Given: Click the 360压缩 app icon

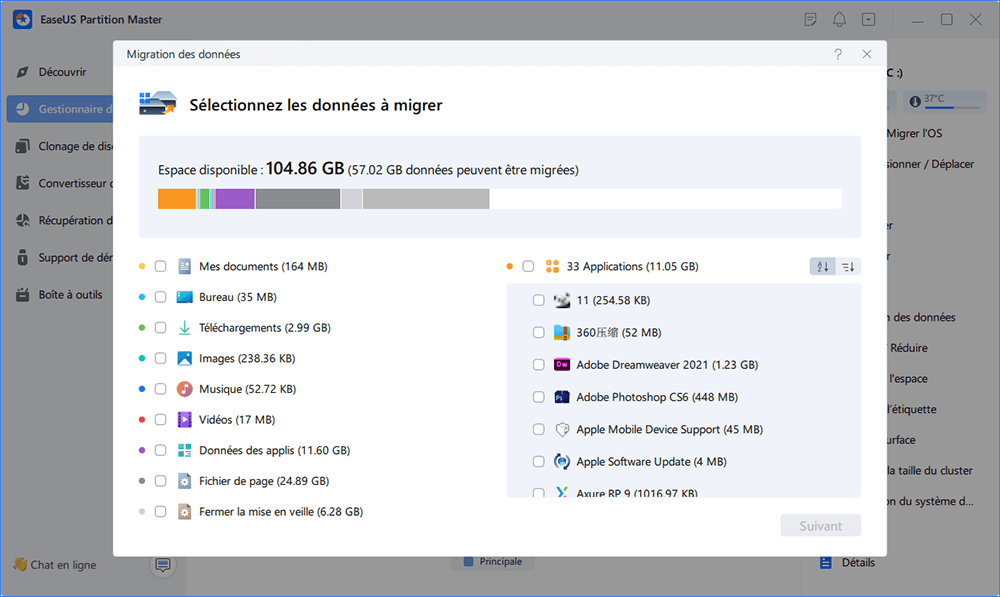Looking at the screenshot, I should (x=561, y=332).
